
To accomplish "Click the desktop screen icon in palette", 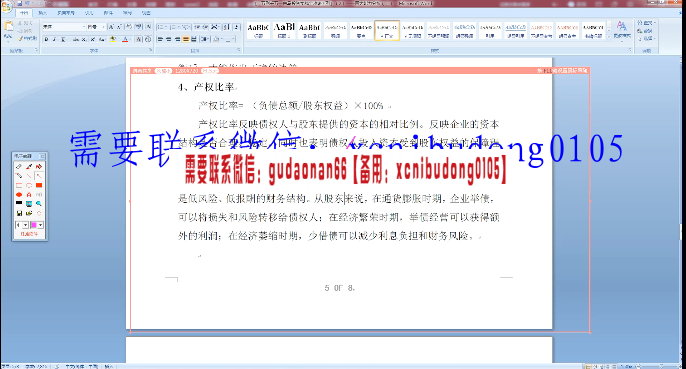I will [29, 204].
